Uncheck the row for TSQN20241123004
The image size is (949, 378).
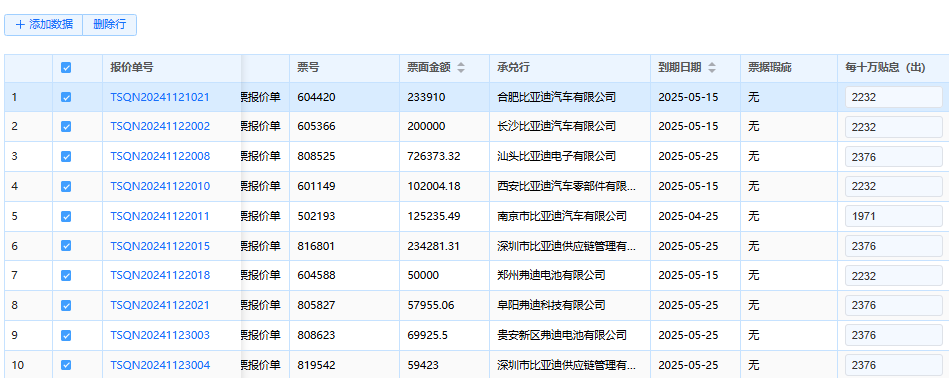point(66,365)
